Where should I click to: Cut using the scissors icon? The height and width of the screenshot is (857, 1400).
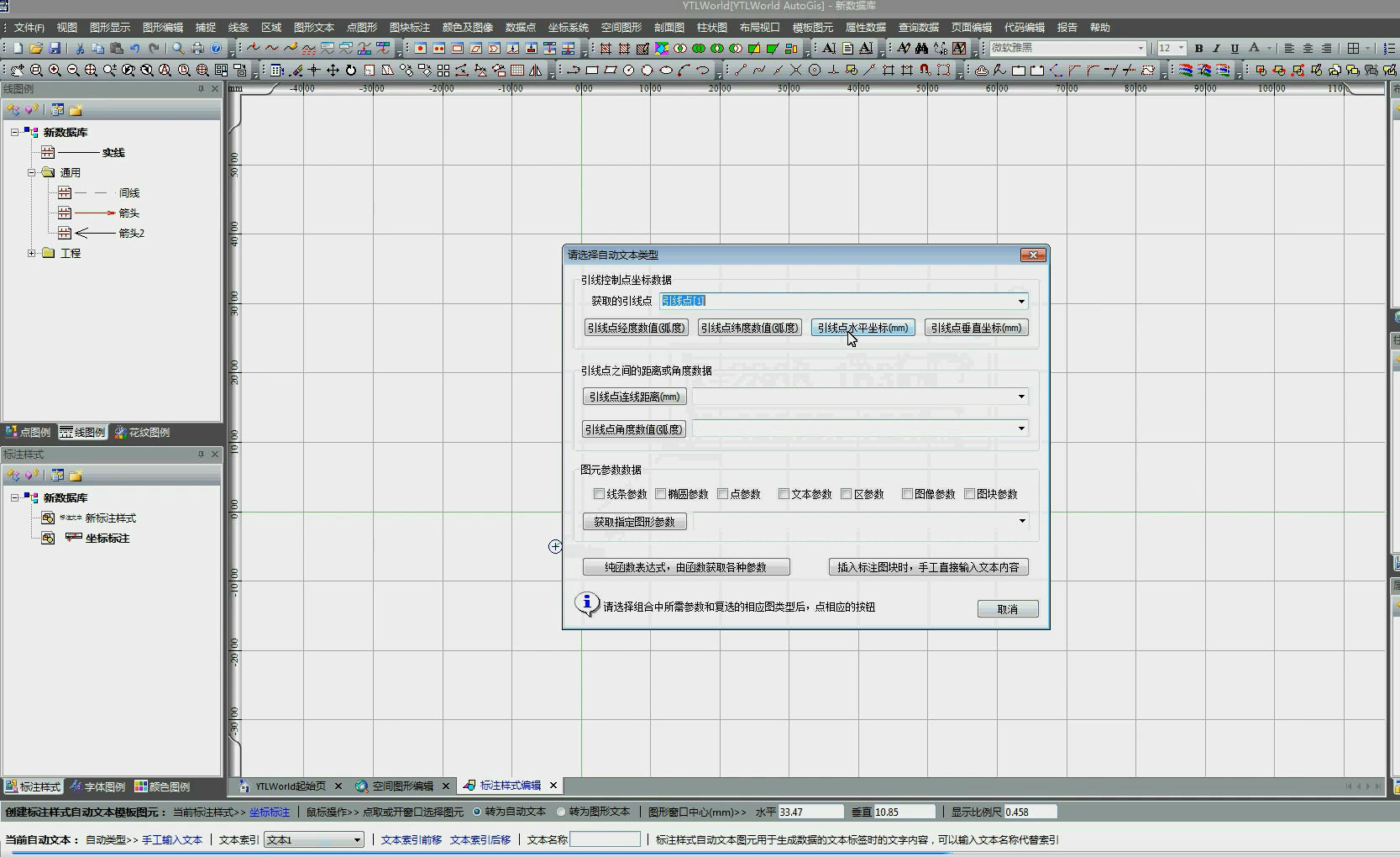(80, 49)
